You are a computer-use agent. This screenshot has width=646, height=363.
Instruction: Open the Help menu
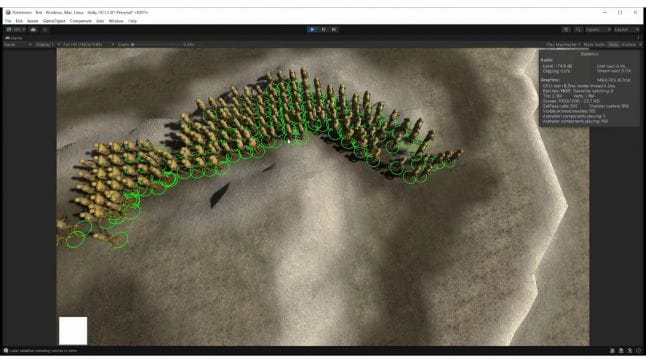[132, 21]
